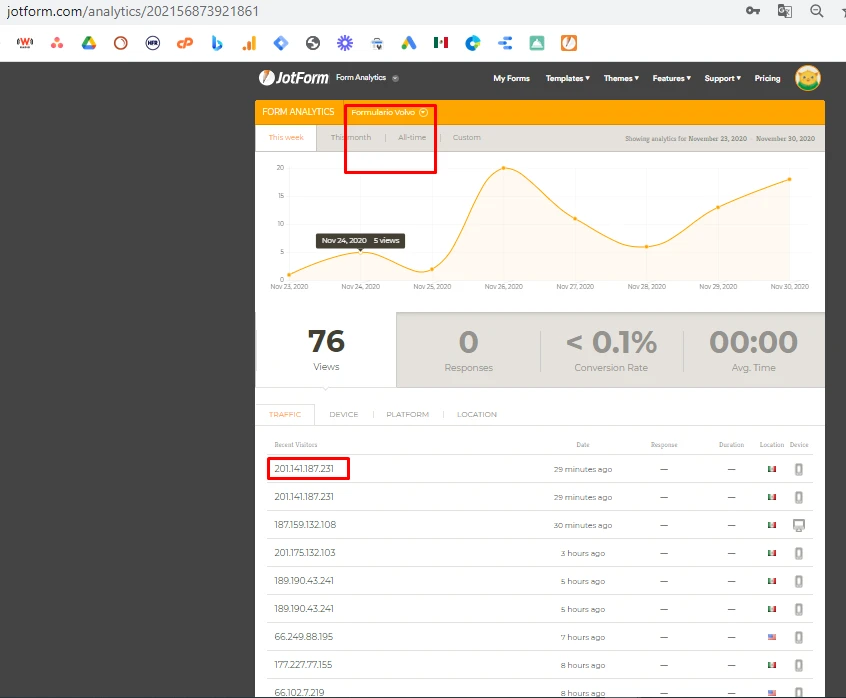Select the Custom date range tab
Screen dimensions: 846x698
(x=467, y=138)
